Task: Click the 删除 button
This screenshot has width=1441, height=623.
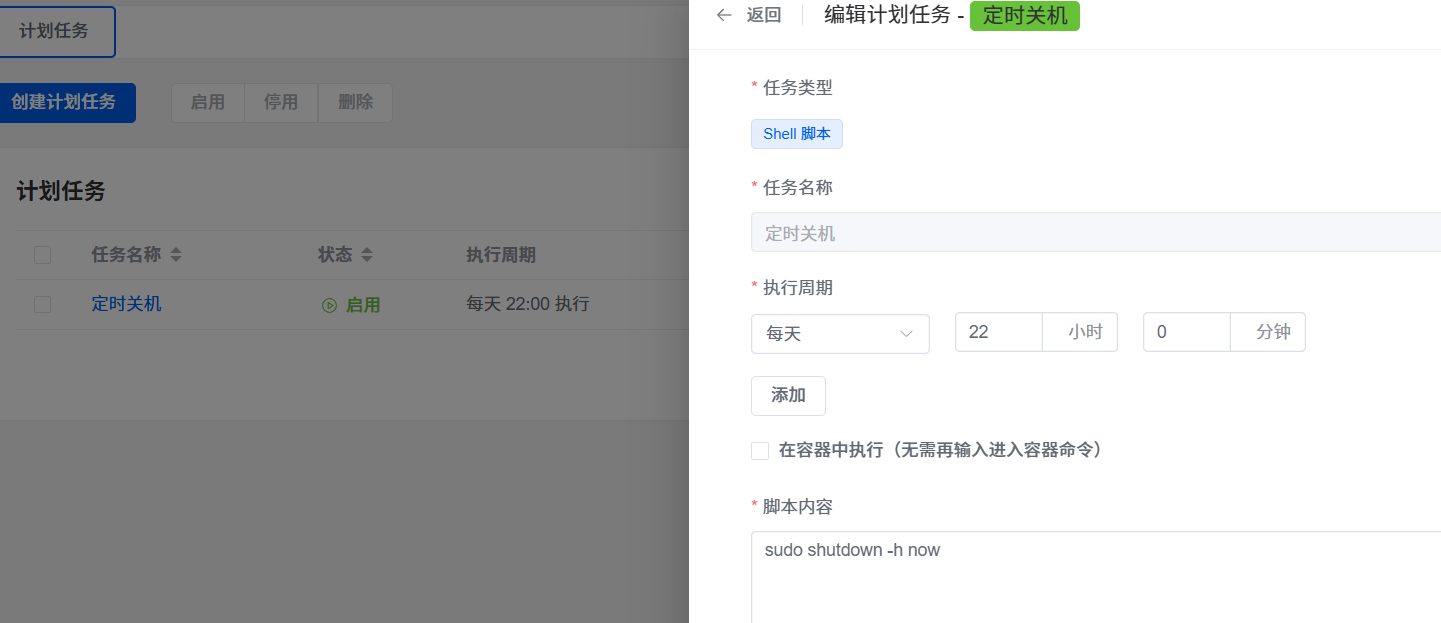Action: pyautogui.click(x=355, y=102)
